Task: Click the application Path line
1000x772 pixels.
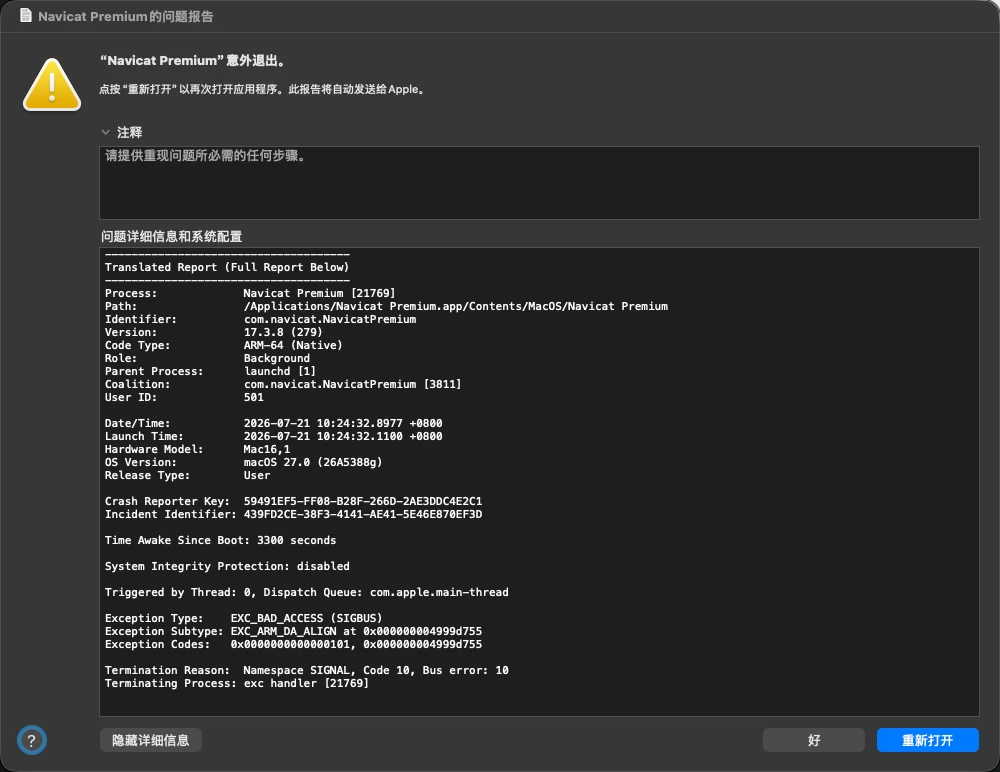Action: 386,306
